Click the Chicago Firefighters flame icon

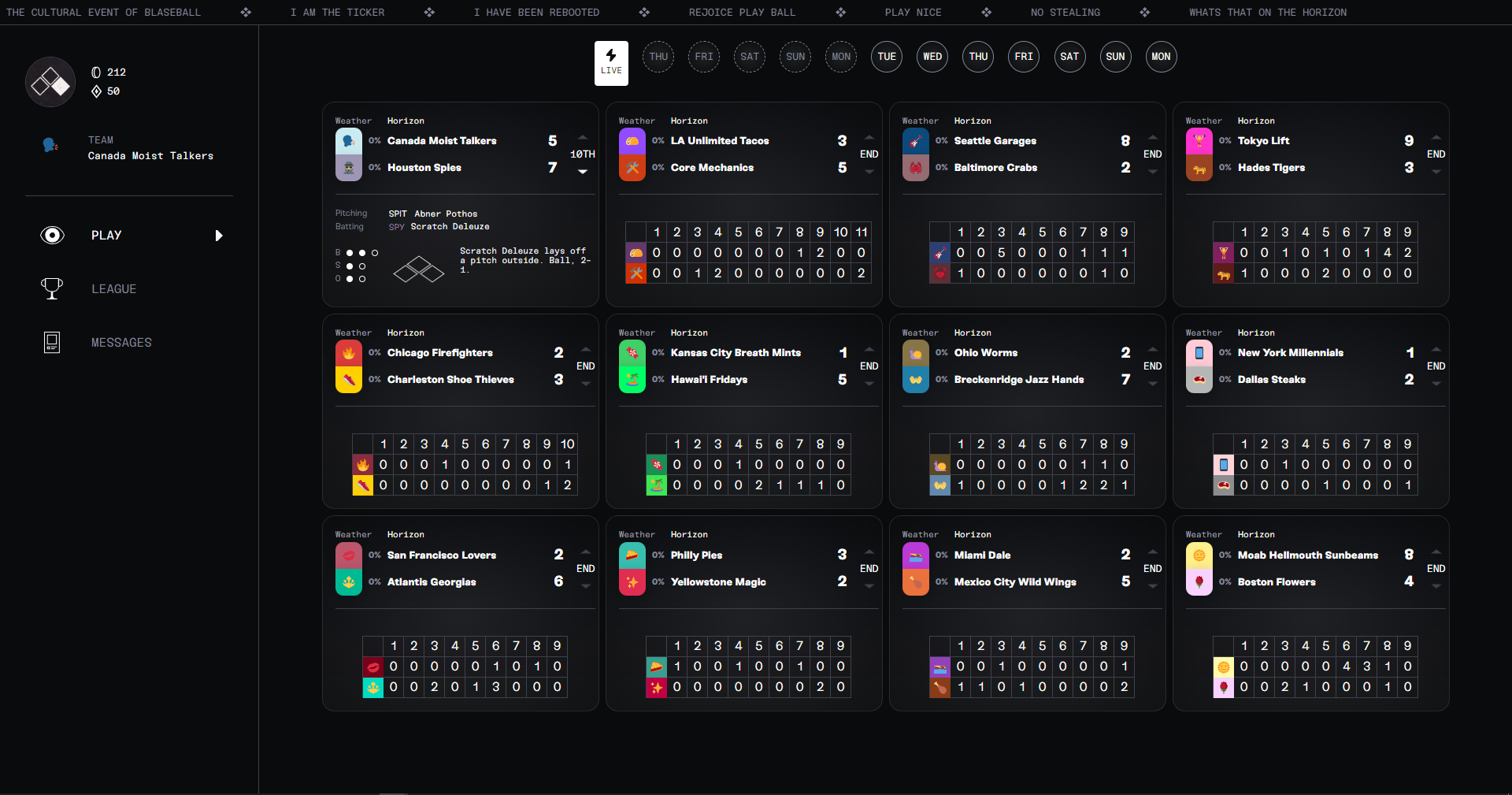coord(348,353)
